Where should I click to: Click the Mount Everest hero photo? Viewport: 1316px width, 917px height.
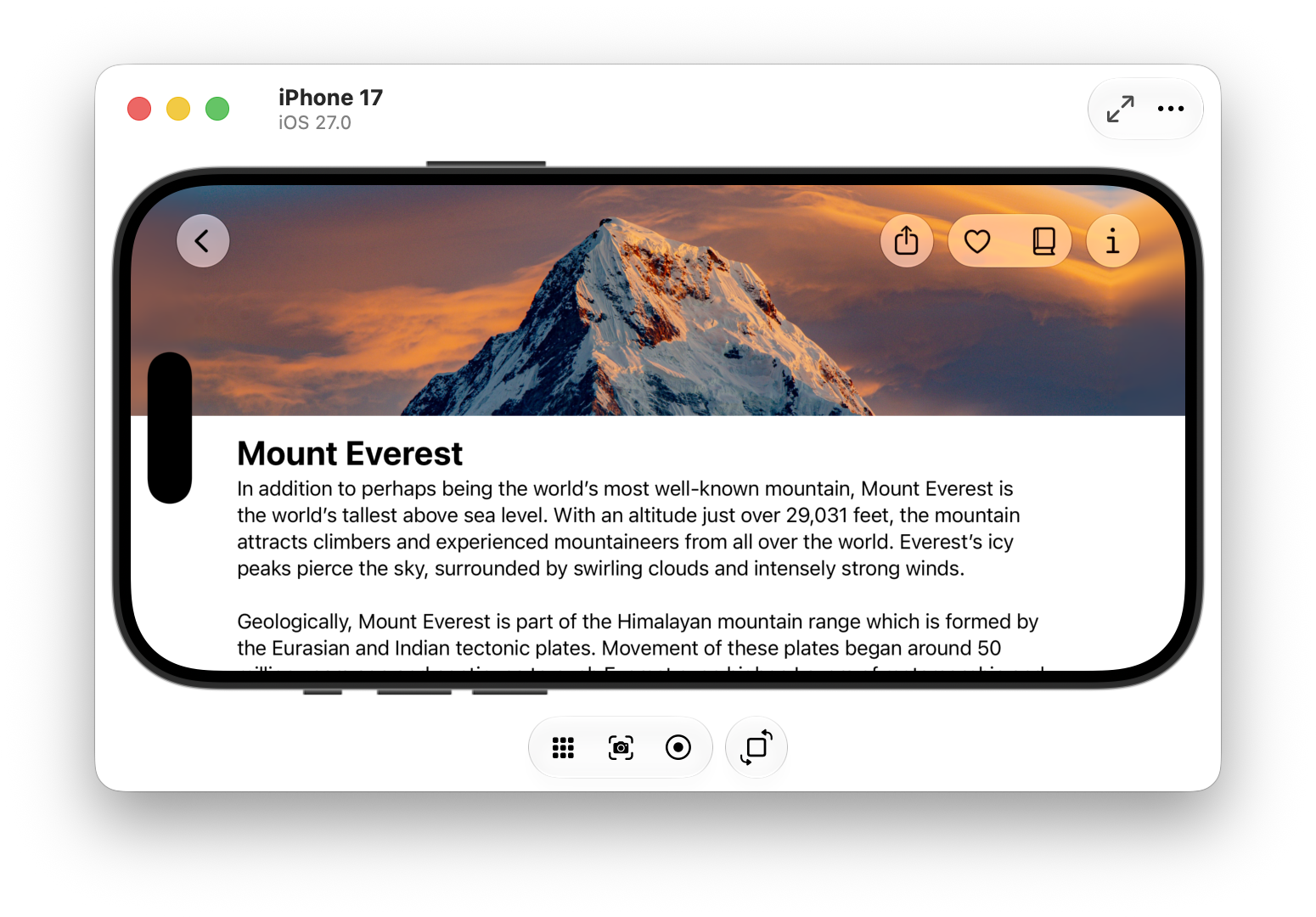click(658, 300)
